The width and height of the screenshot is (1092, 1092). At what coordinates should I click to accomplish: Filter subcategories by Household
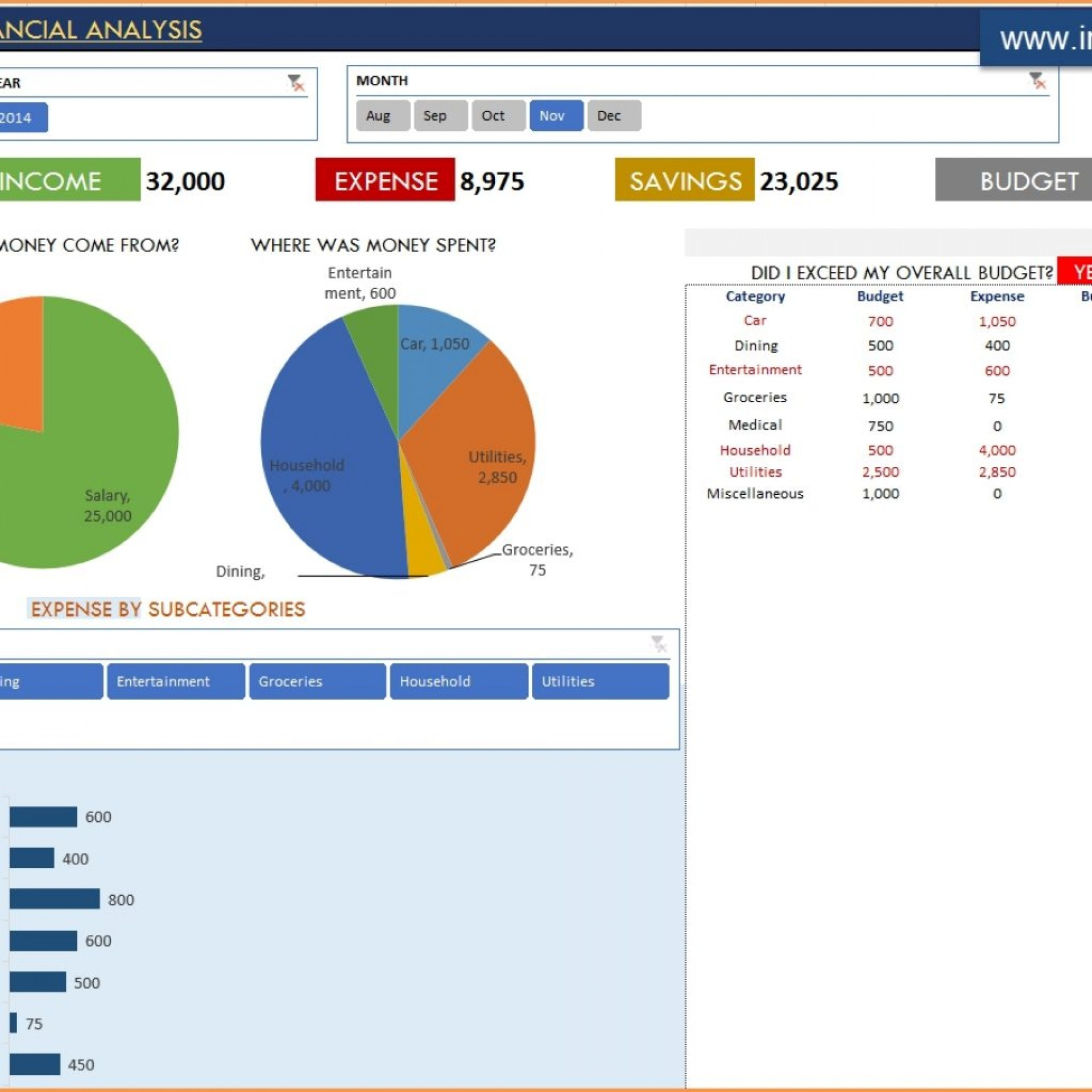point(458,681)
